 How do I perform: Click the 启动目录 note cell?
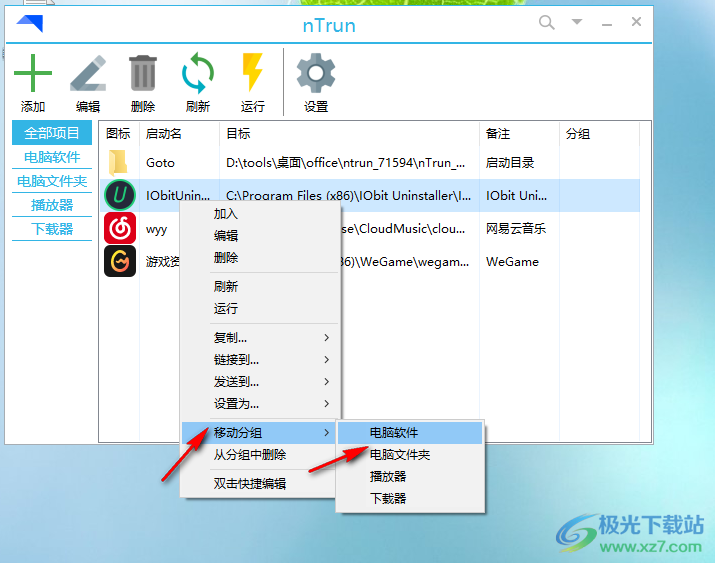[510, 163]
